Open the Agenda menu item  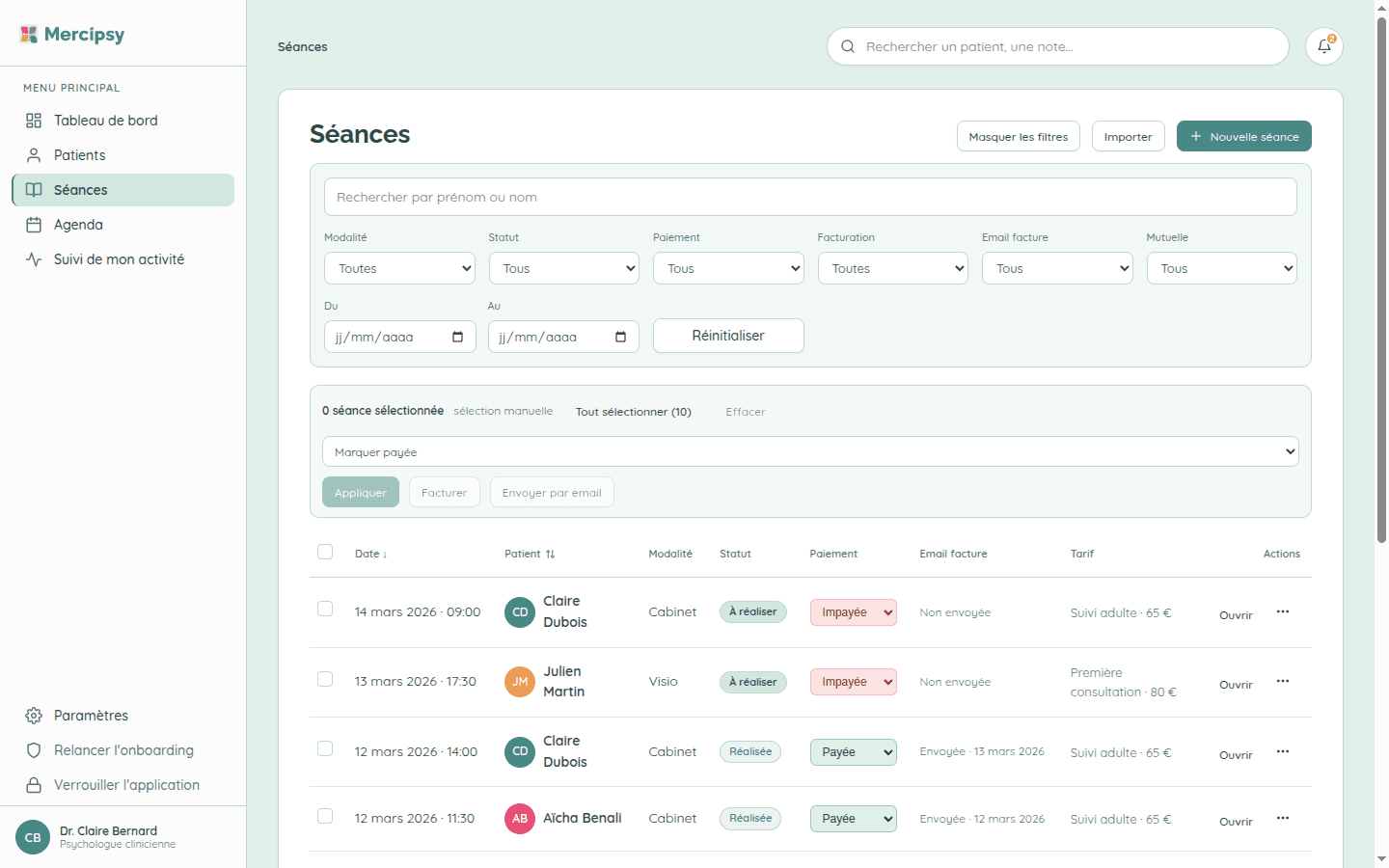pos(123,225)
